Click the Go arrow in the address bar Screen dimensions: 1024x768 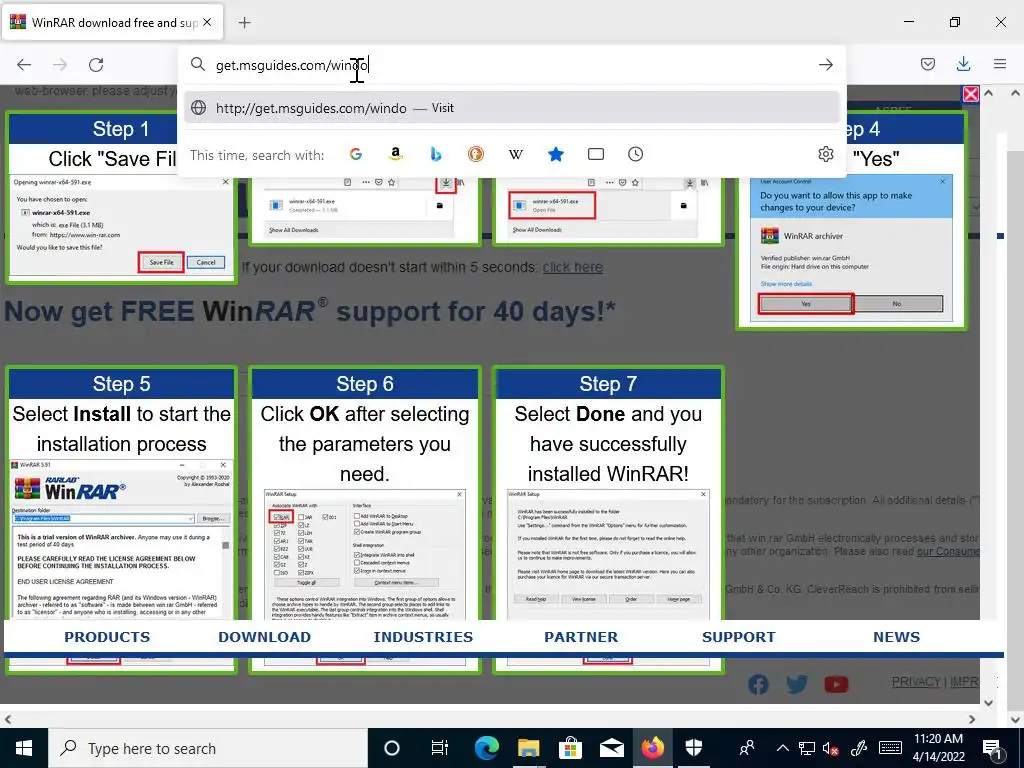[825, 65]
